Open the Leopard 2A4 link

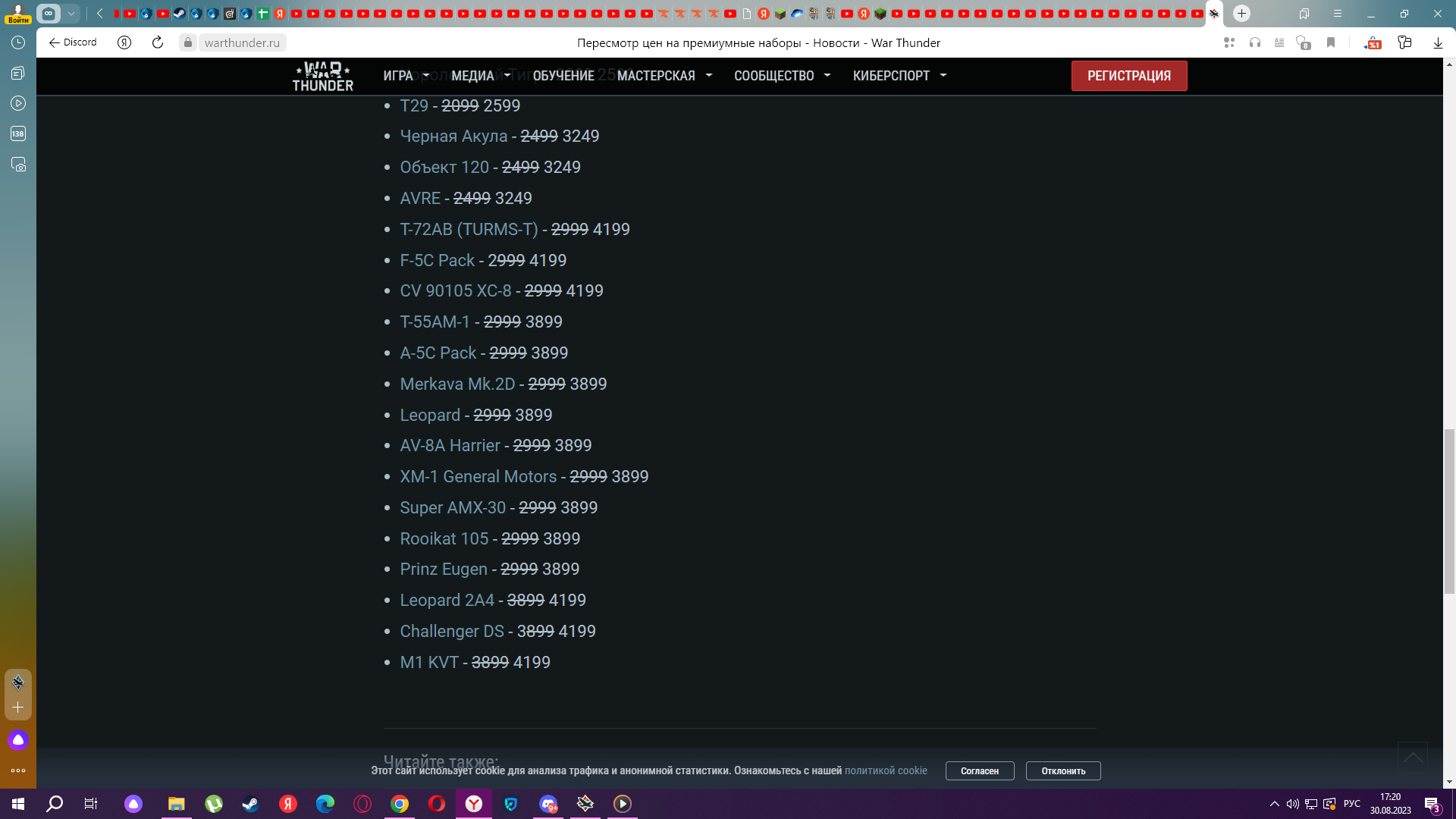(x=447, y=601)
